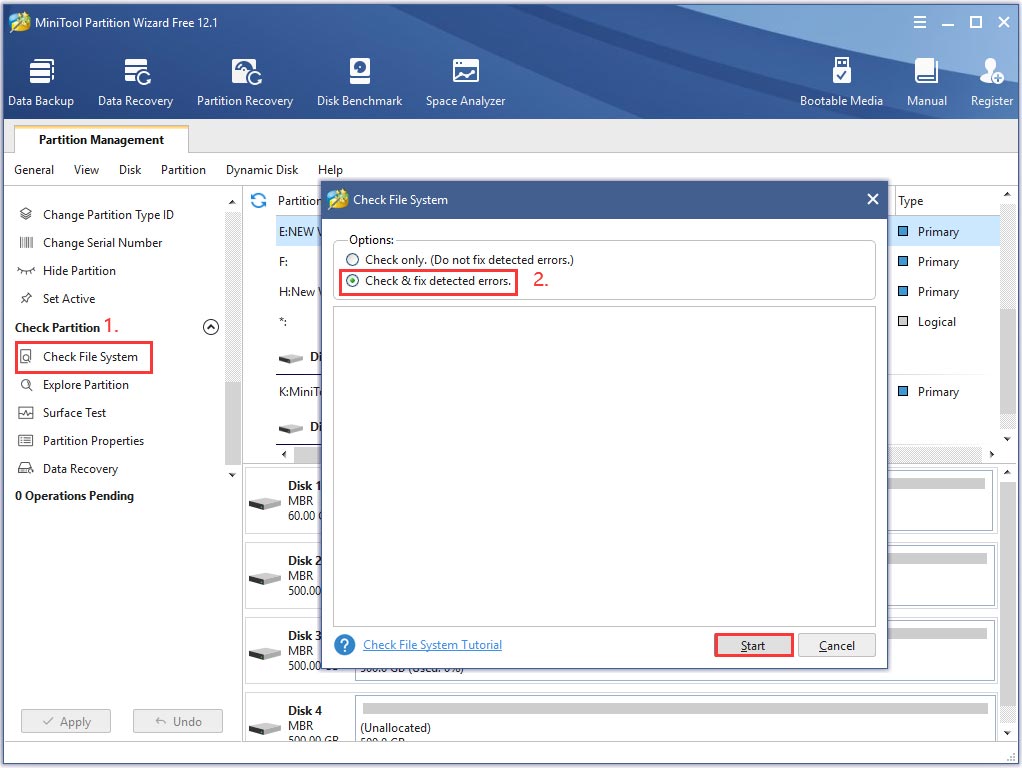Screen dimensions: 1022x768
Task: Open the Partition menu
Action: (x=183, y=170)
